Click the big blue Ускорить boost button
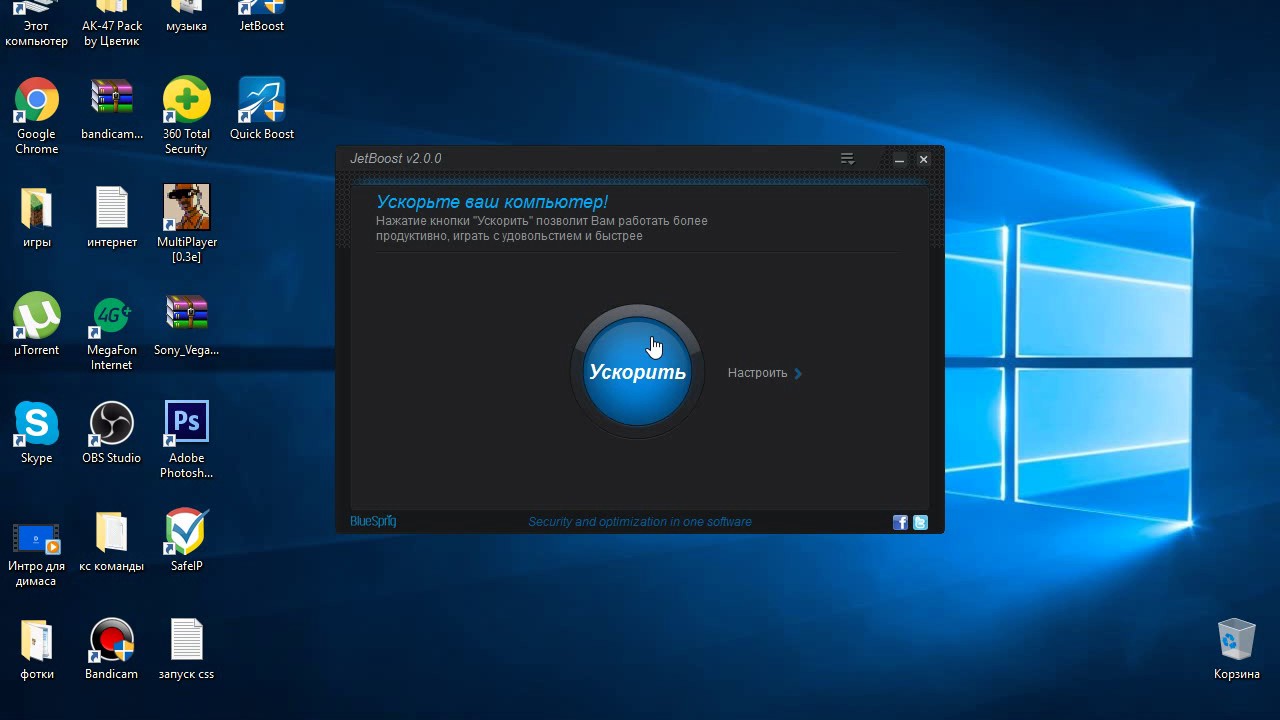 click(637, 372)
